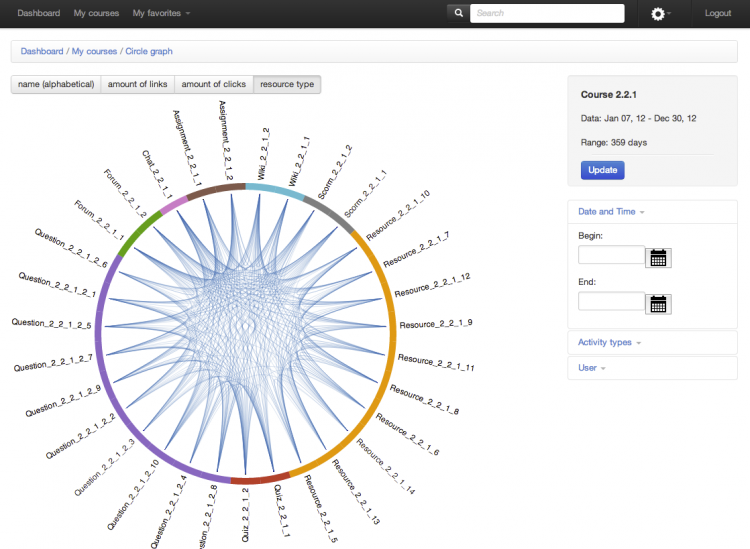
Task: Select the resource type sorting option
Action: click(x=287, y=84)
